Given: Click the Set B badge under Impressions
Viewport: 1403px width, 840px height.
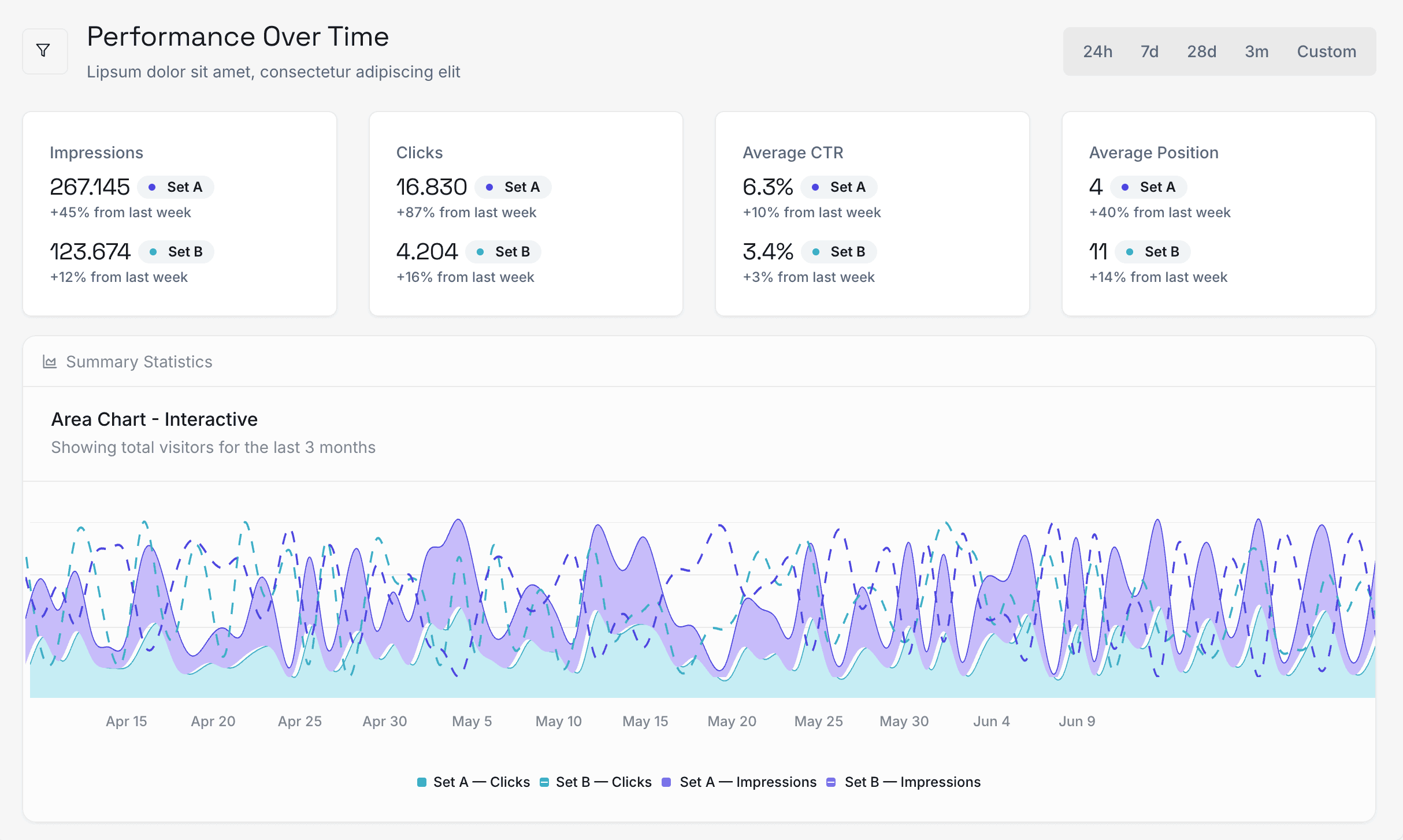Looking at the screenshot, I should (x=176, y=252).
